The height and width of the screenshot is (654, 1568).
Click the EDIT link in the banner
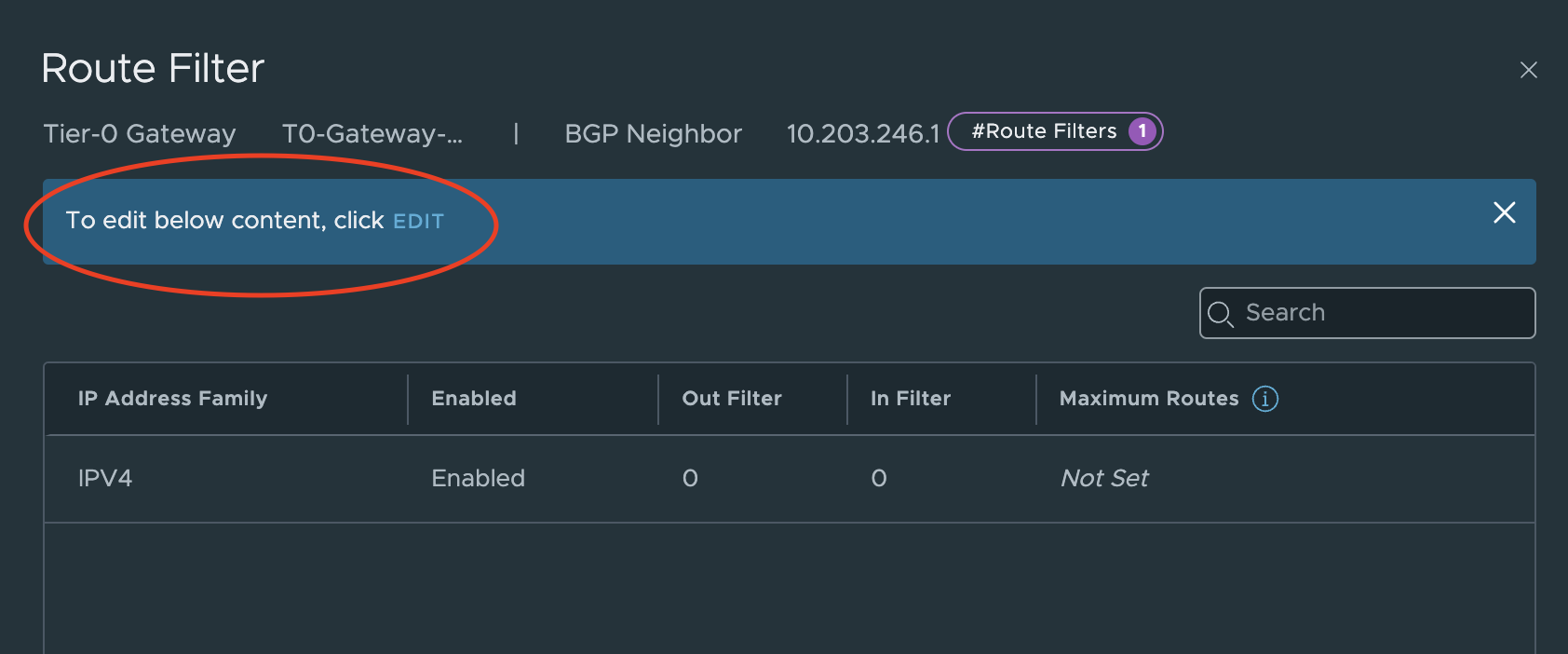(x=418, y=221)
